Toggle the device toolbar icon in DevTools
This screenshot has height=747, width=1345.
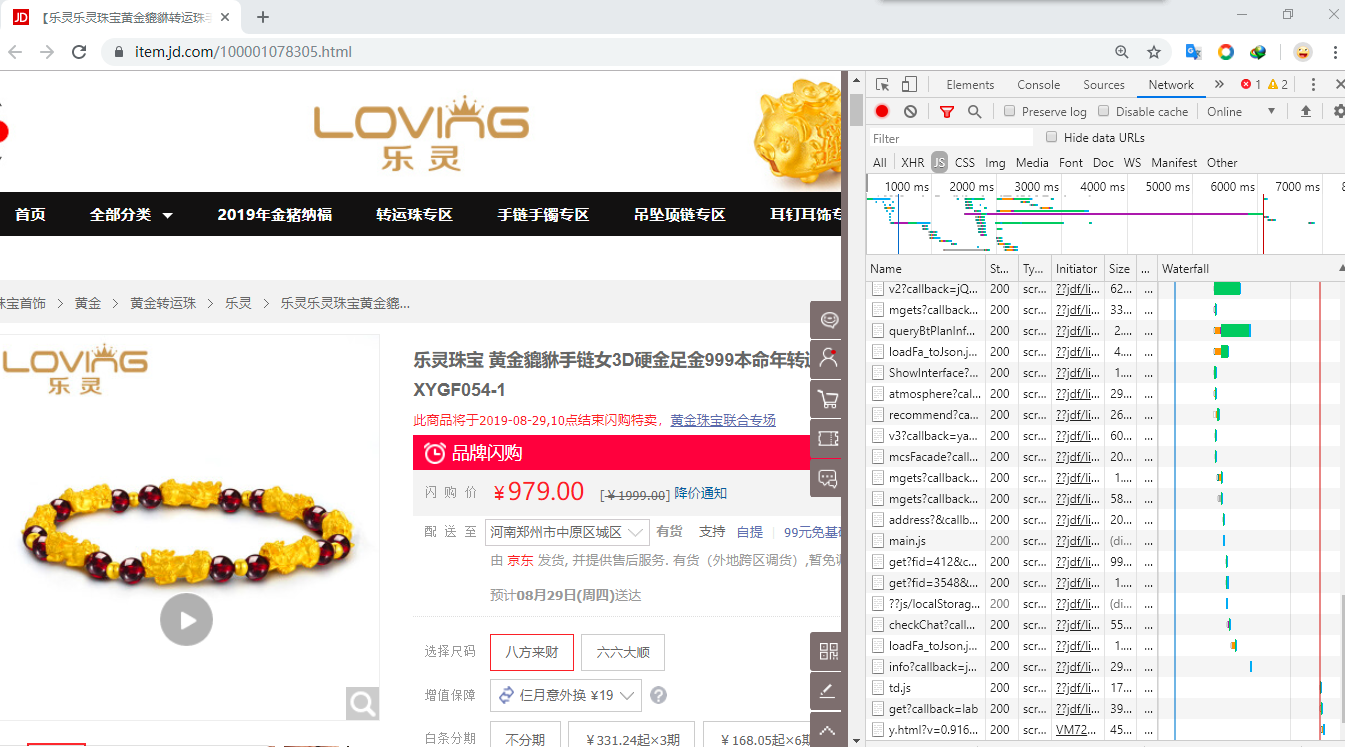[x=909, y=85]
